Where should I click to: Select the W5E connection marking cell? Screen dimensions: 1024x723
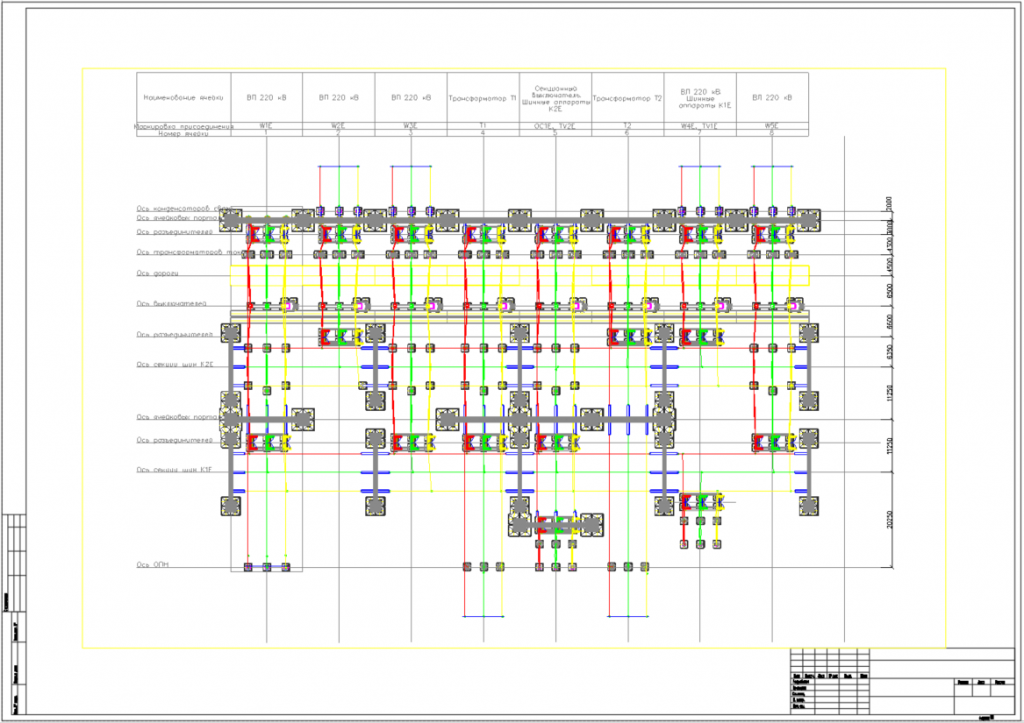coord(771,126)
